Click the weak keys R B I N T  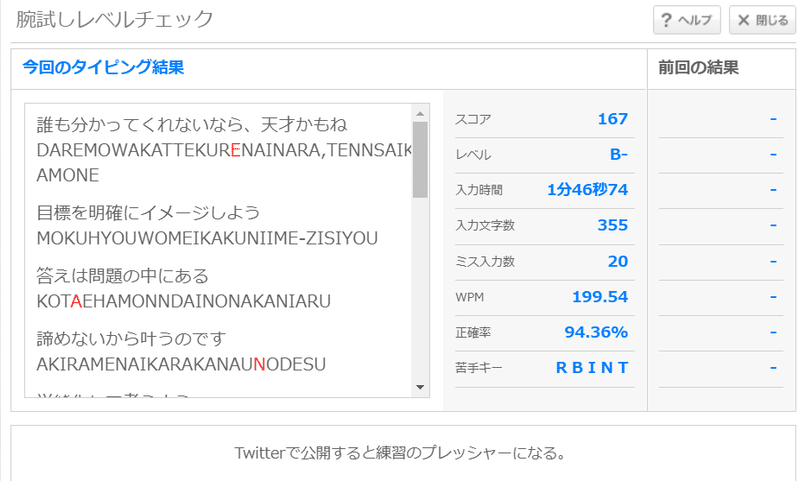click(x=592, y=367)
